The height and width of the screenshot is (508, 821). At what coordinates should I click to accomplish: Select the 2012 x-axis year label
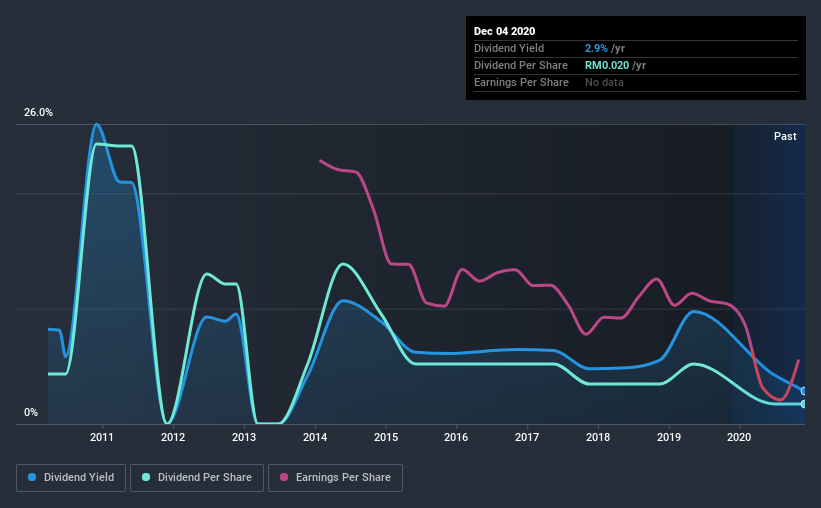coord(173,437)
